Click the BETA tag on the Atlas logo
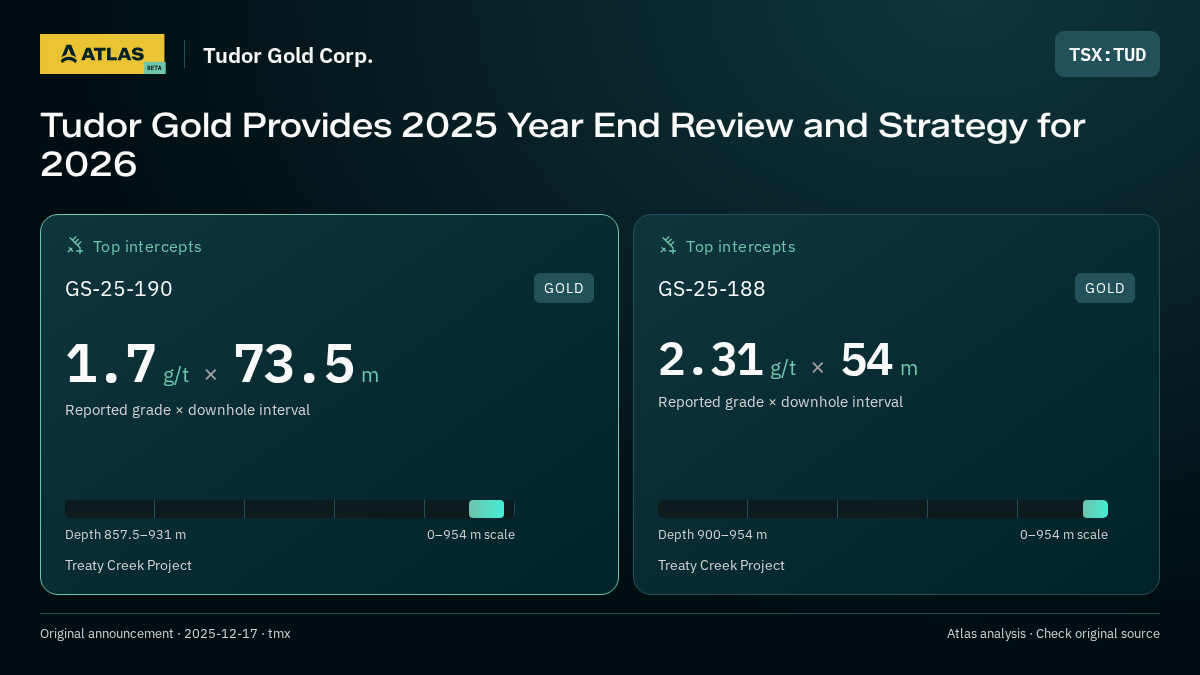The width and height of the screenshot is (1200, 675). point(154,68)
